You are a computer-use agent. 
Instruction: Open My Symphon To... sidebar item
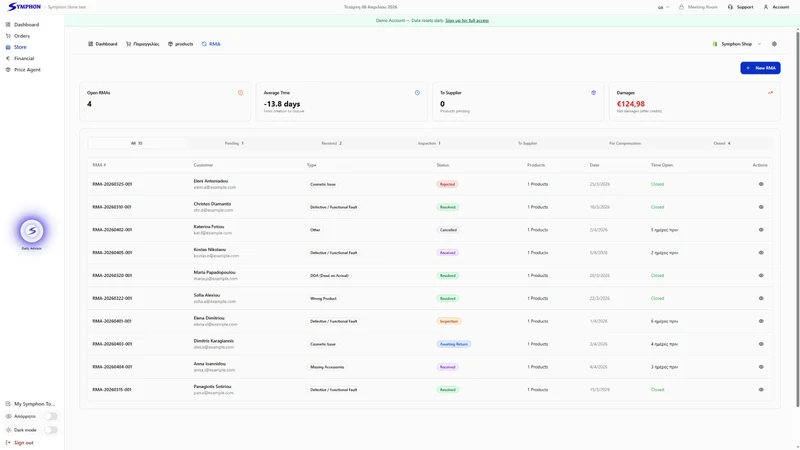[x=30, y=404]
